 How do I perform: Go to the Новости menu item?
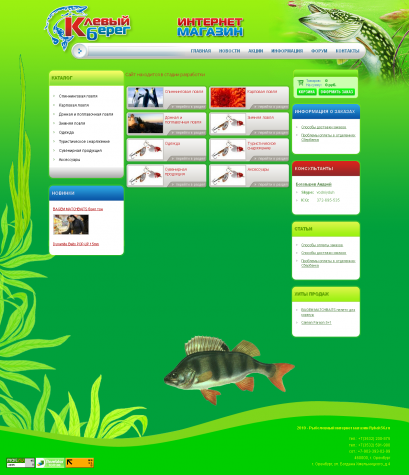pos(229,51)
